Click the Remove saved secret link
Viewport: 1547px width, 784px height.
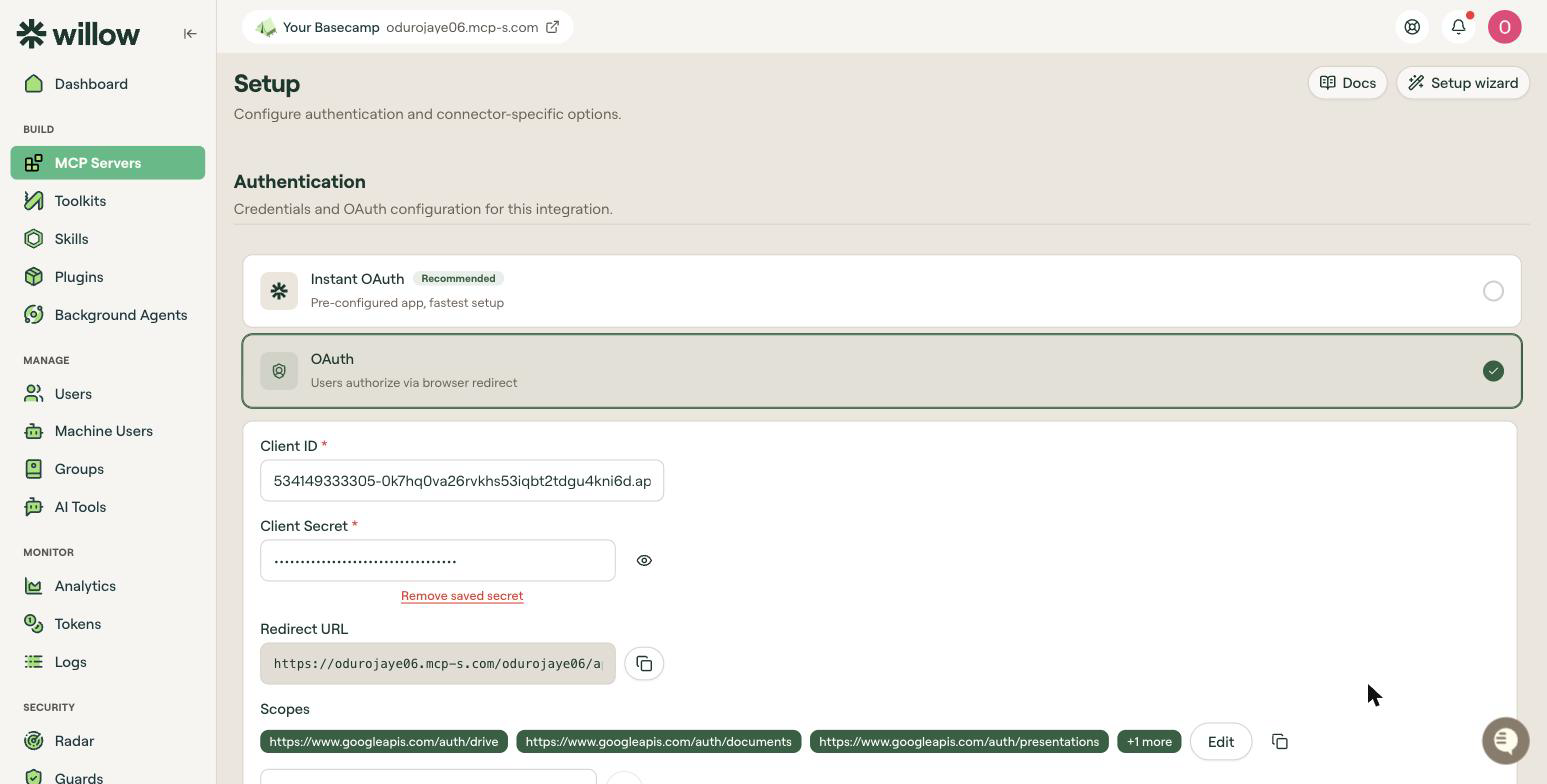tap(462, 596)
